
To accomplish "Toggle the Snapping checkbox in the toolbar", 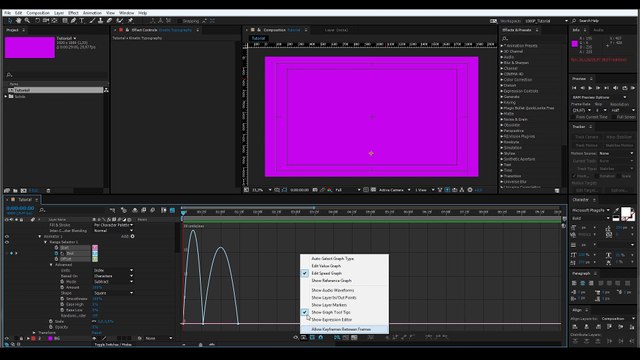I will click(180, 21).
